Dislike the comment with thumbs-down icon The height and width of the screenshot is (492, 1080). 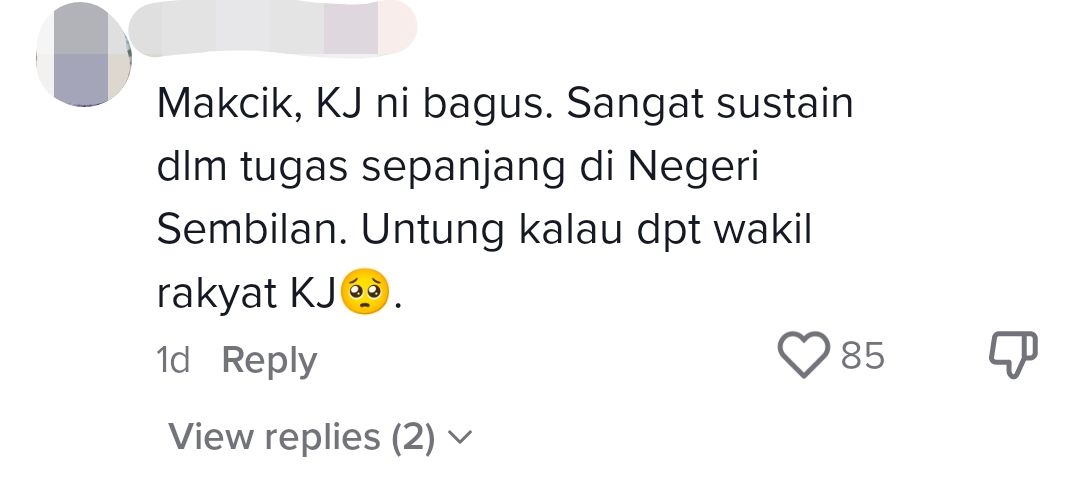[1013, 355]
